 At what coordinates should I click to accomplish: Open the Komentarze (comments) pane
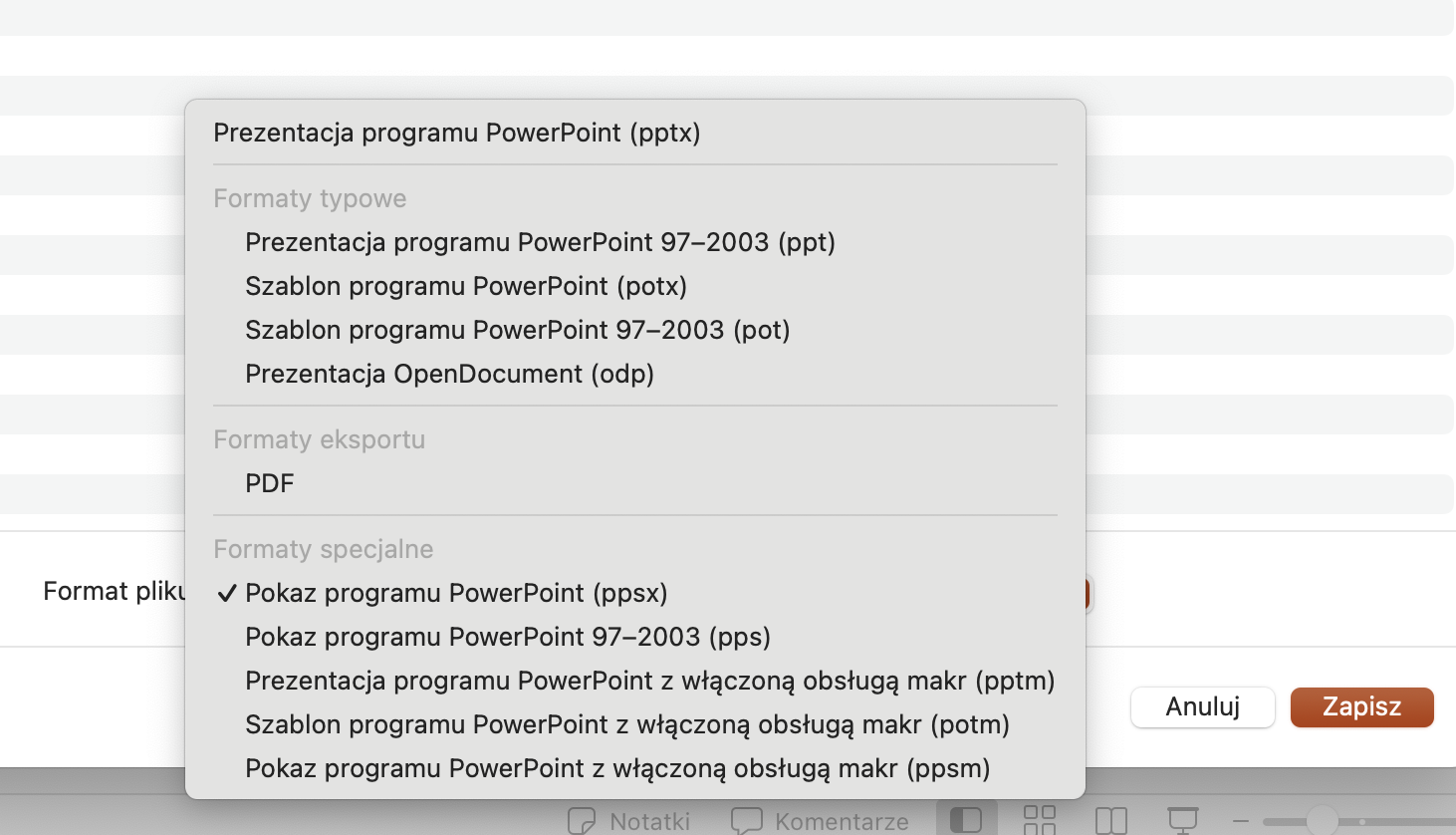[820, 821]
